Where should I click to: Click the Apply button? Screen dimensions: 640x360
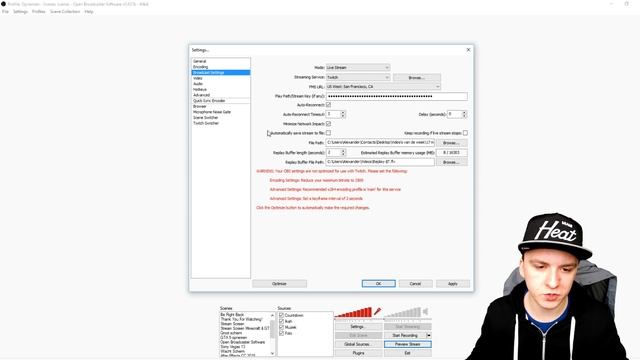click(x=453, y=284)
